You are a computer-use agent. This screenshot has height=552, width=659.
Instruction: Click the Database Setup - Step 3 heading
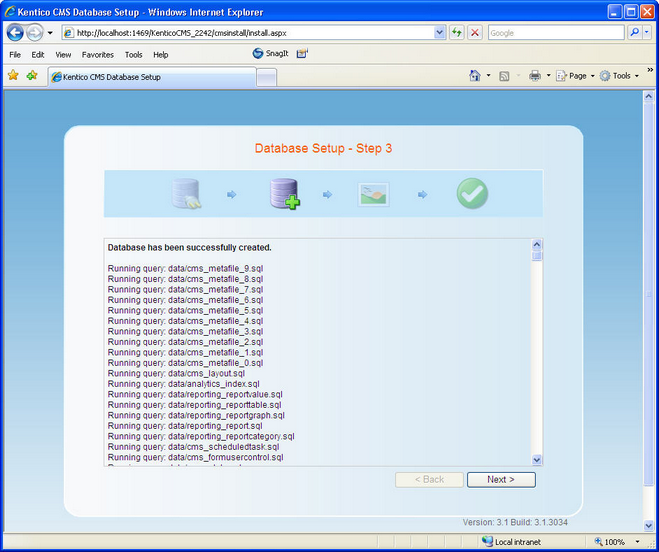coord(323,148)
